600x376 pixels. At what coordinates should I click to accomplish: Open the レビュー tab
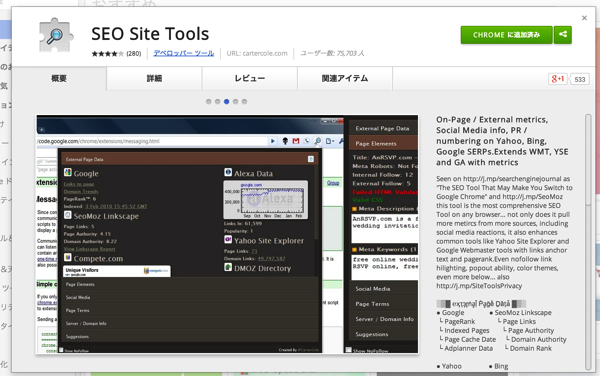(249, 78)
